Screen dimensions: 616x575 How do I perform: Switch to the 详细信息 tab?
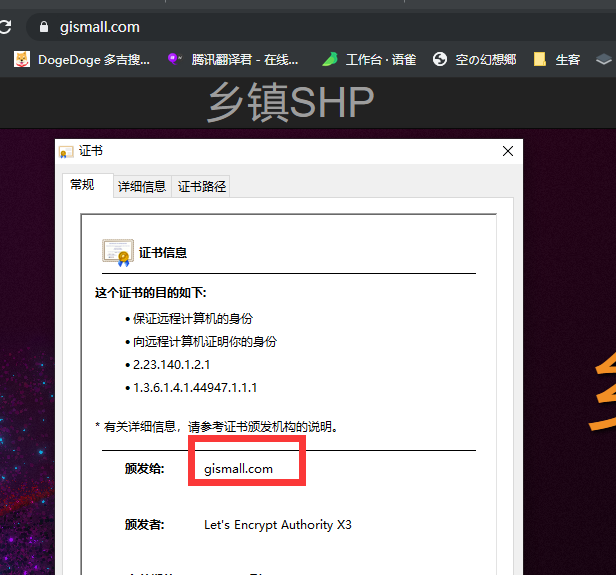click(142, 186)
